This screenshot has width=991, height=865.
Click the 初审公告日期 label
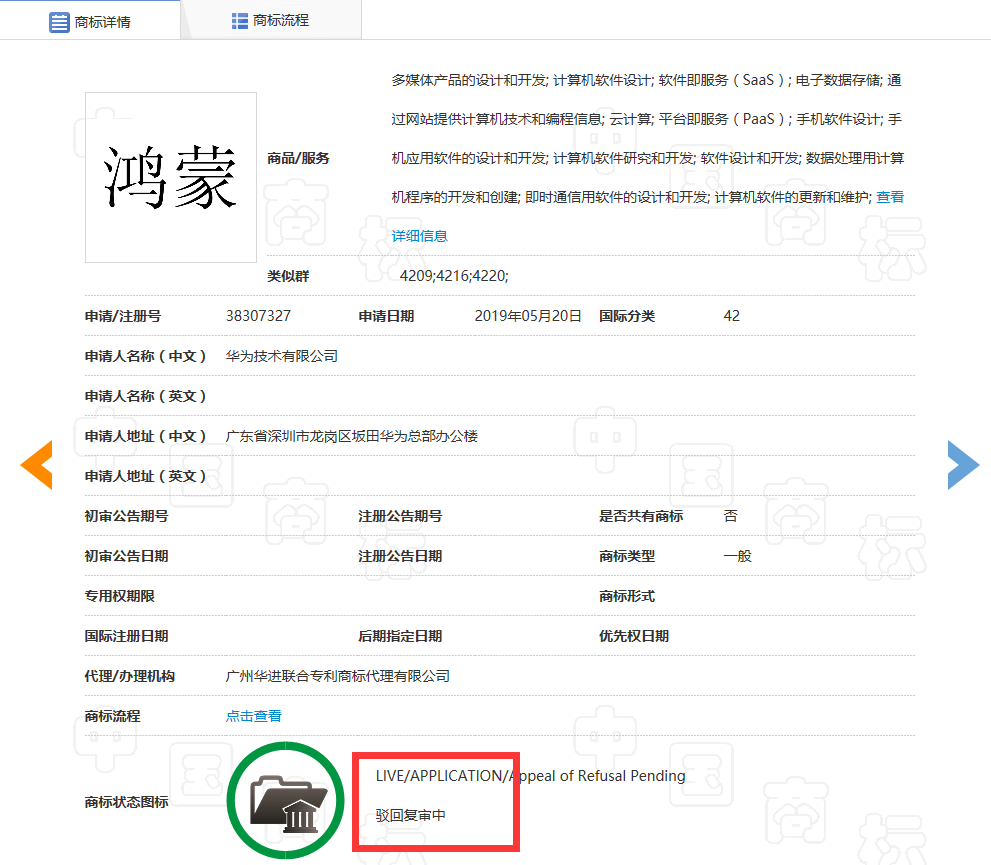point(126,556)
